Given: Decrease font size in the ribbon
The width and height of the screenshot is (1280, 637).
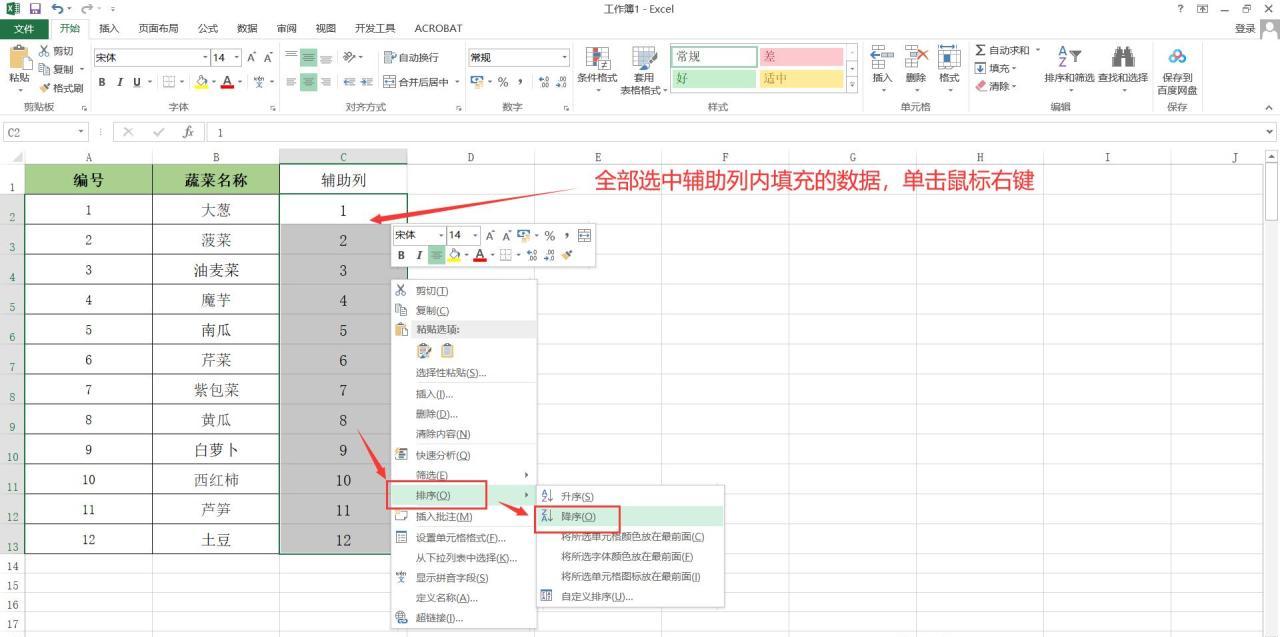Looking at the screenshot, I should point(268,58).
